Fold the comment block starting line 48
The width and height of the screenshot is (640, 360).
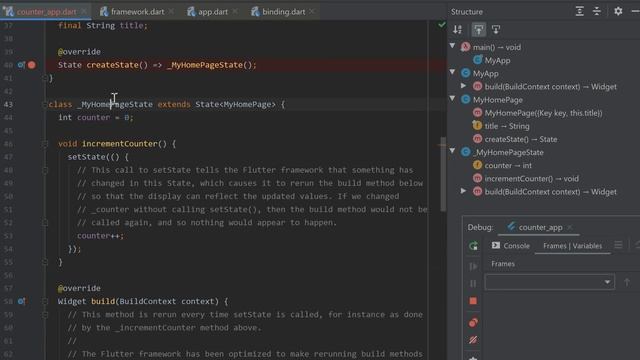pyautogui.click(x=45, y=170)
